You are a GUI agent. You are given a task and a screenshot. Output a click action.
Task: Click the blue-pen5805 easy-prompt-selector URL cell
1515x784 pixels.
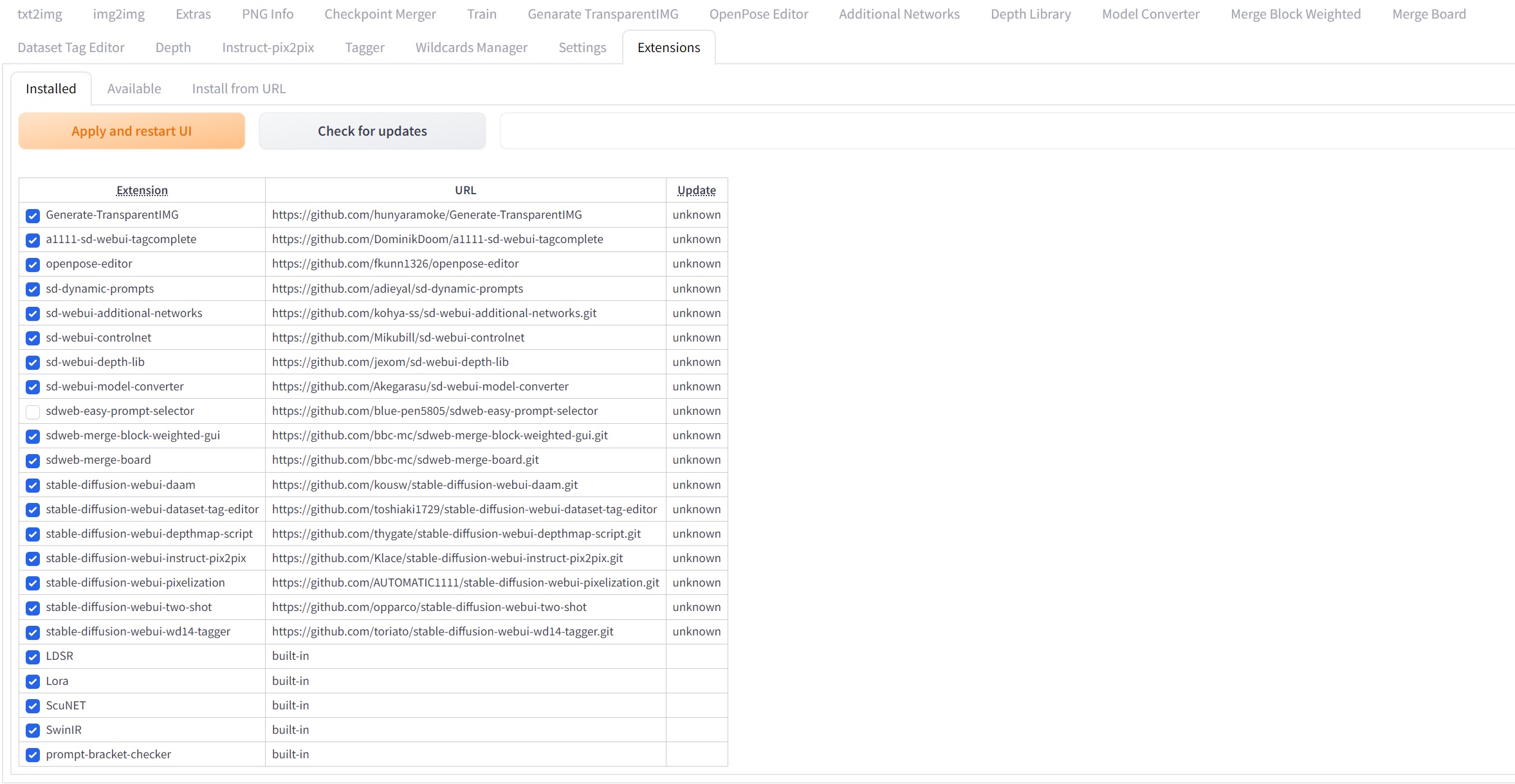point(466,411)
